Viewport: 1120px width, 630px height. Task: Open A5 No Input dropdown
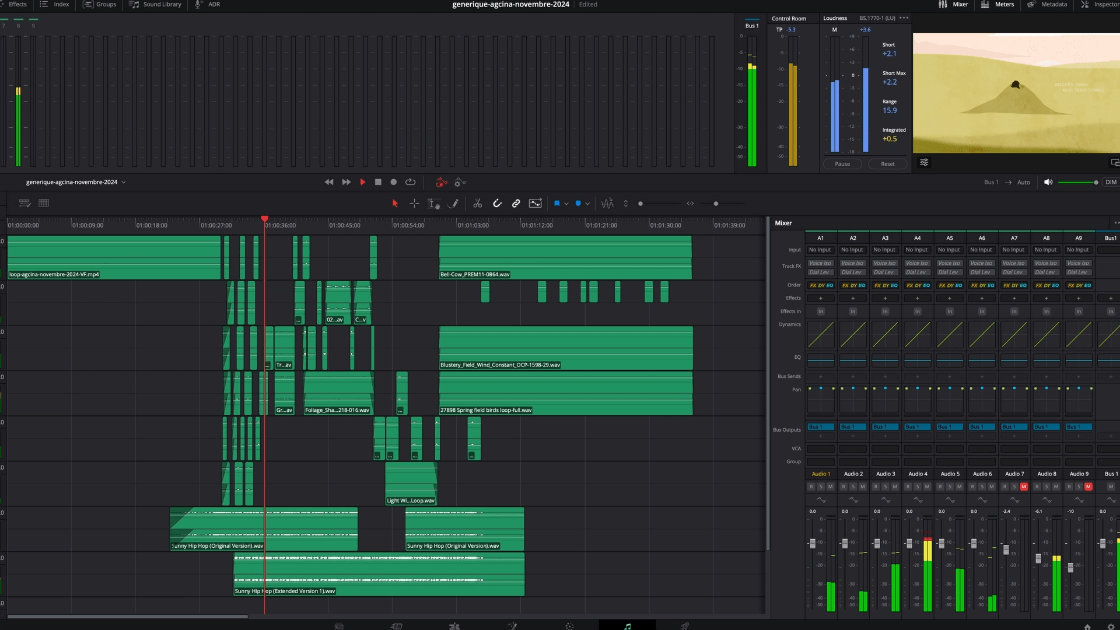pos(949,250)
